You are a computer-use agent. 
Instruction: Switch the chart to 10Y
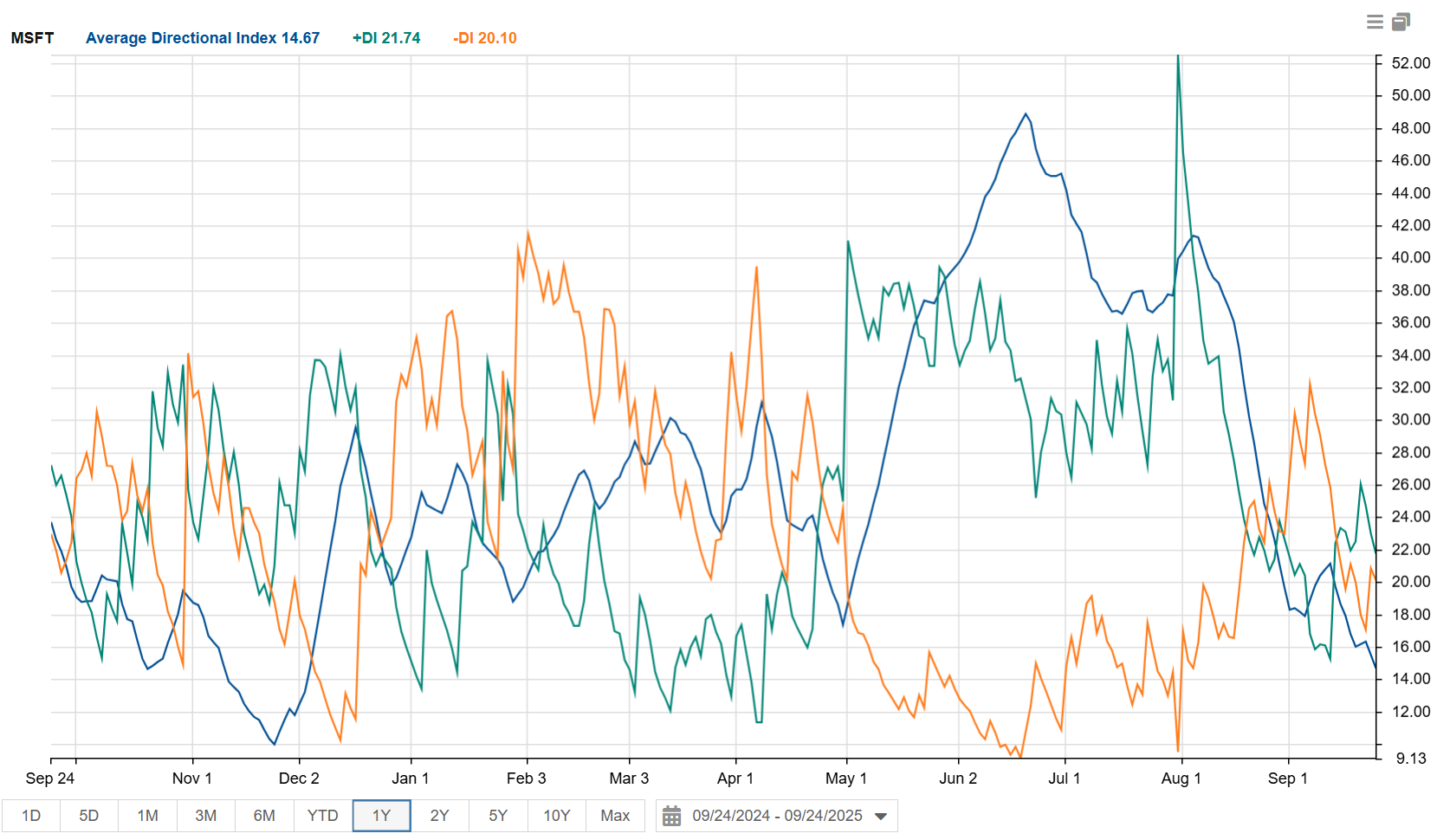pos(556,816)
